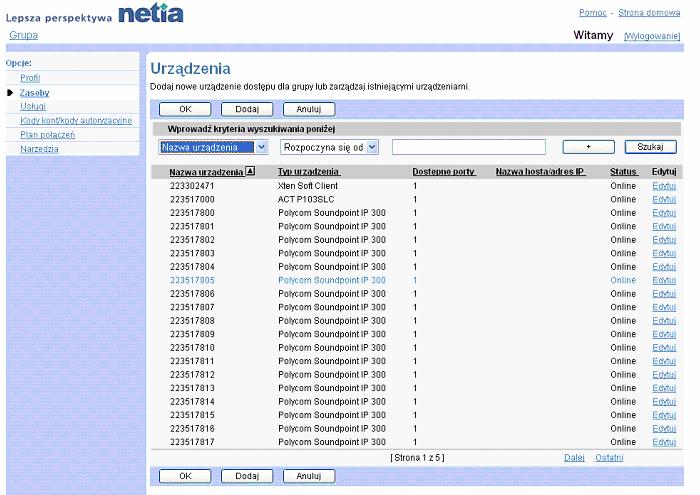Click the top Dodaj button
Image resolution: width=700 pixels, height=495 pixels.
[247, 109]
